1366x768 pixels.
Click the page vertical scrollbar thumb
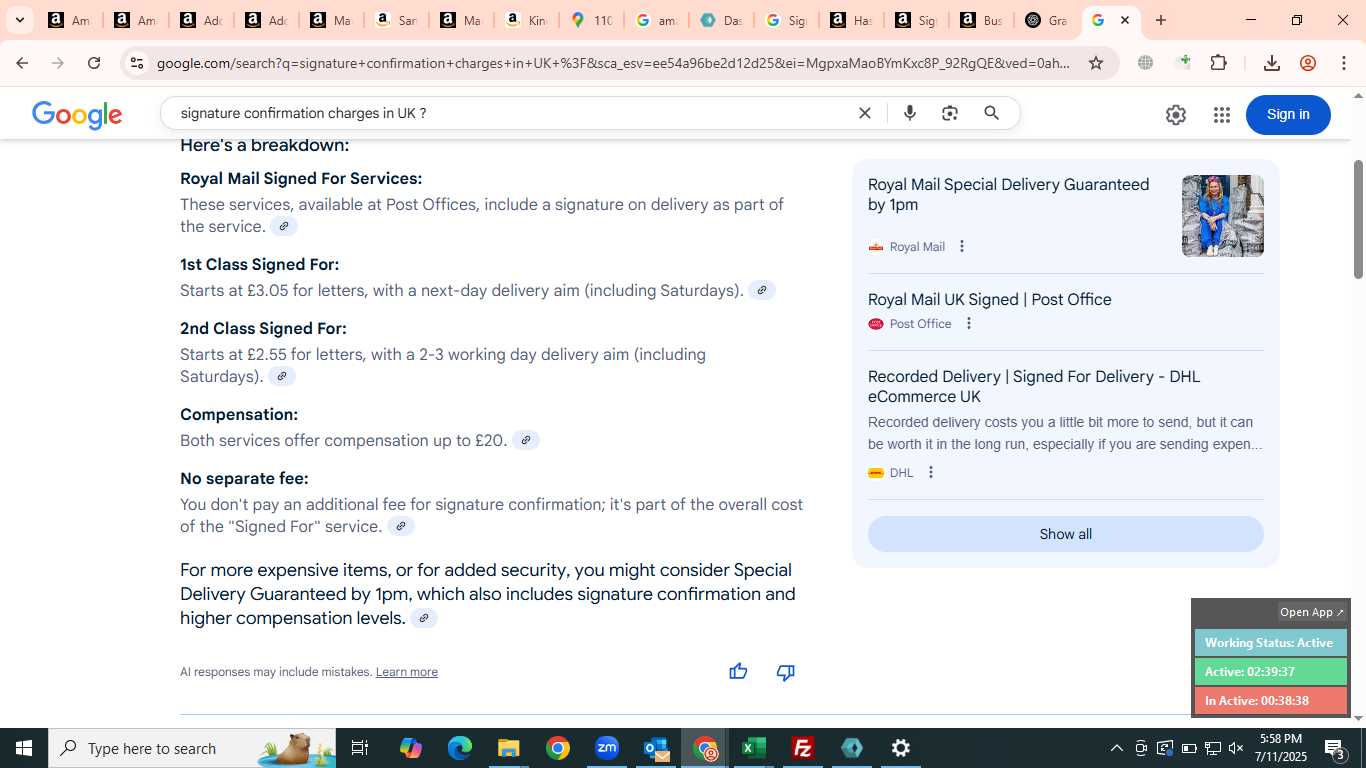pyautogui.click(x=1358, y=219)
